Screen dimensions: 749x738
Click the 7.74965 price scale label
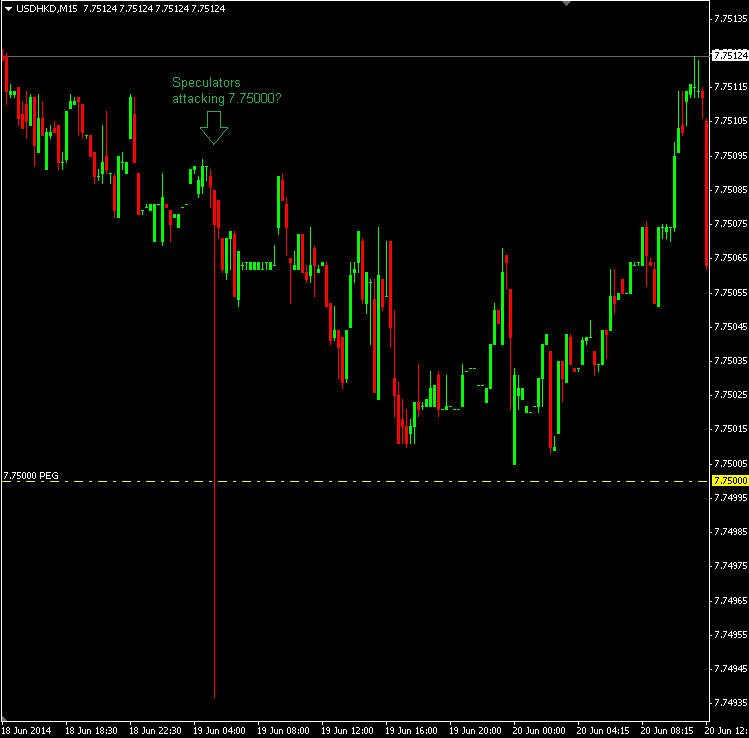point(730,600)
